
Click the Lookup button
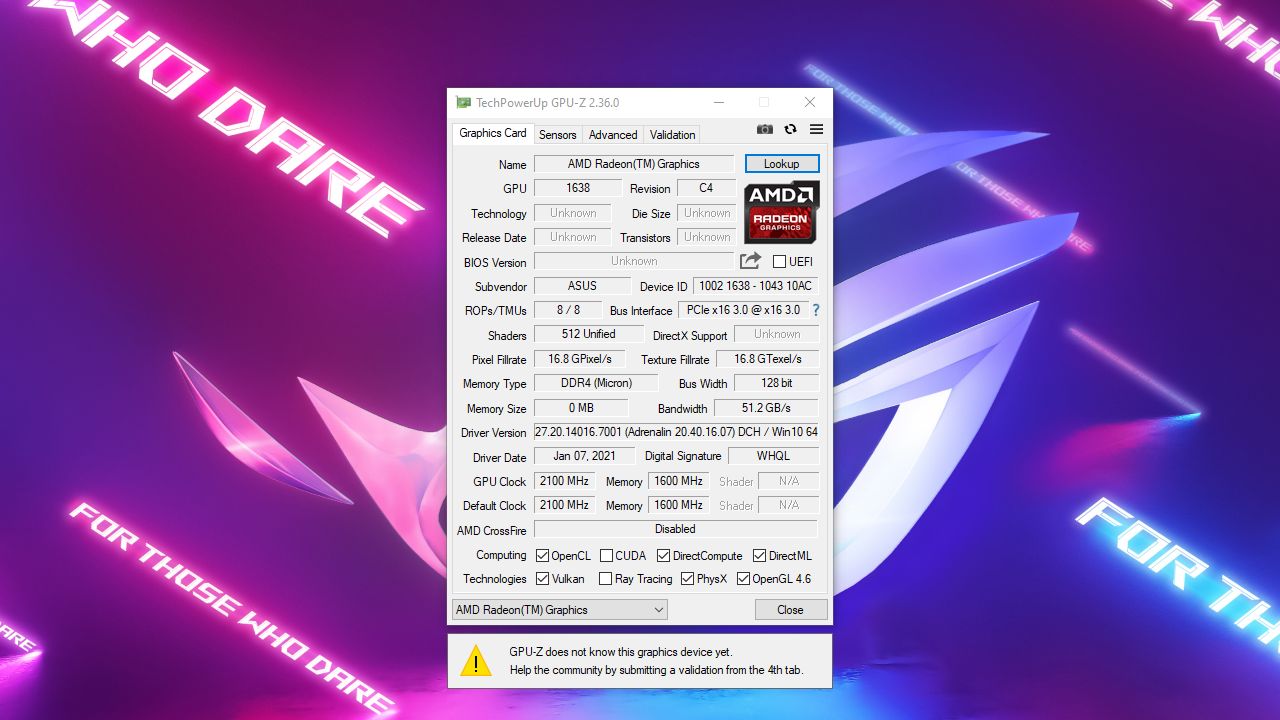pyautogui.click(x=781, y=163)
